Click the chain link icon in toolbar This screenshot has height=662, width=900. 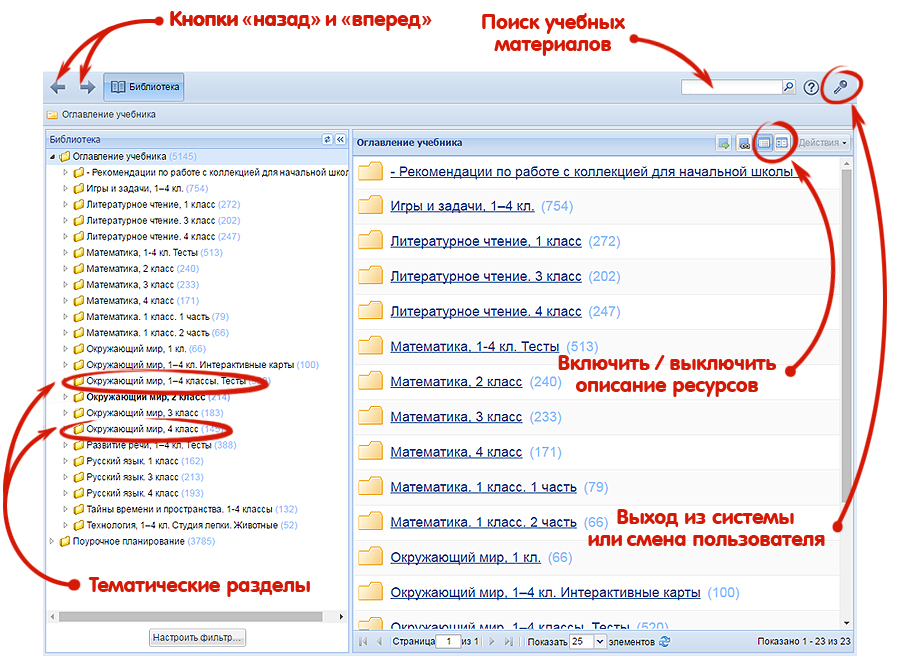(744, 143)
